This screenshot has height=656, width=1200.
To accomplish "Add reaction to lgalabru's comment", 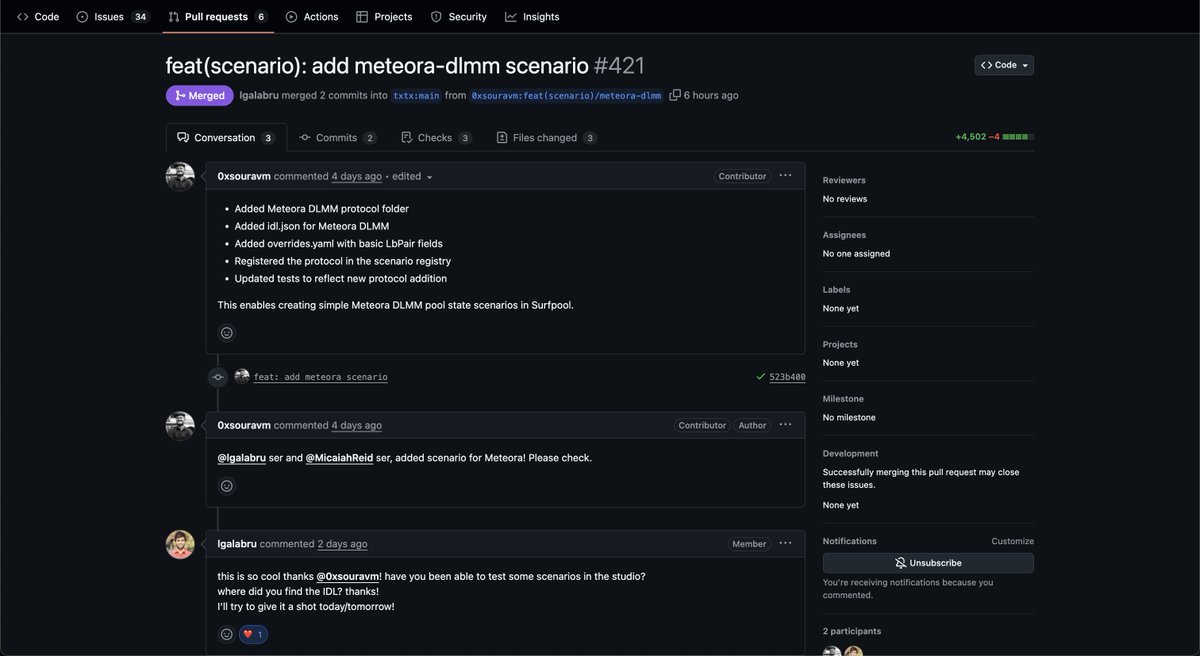I will click(227, 634).
